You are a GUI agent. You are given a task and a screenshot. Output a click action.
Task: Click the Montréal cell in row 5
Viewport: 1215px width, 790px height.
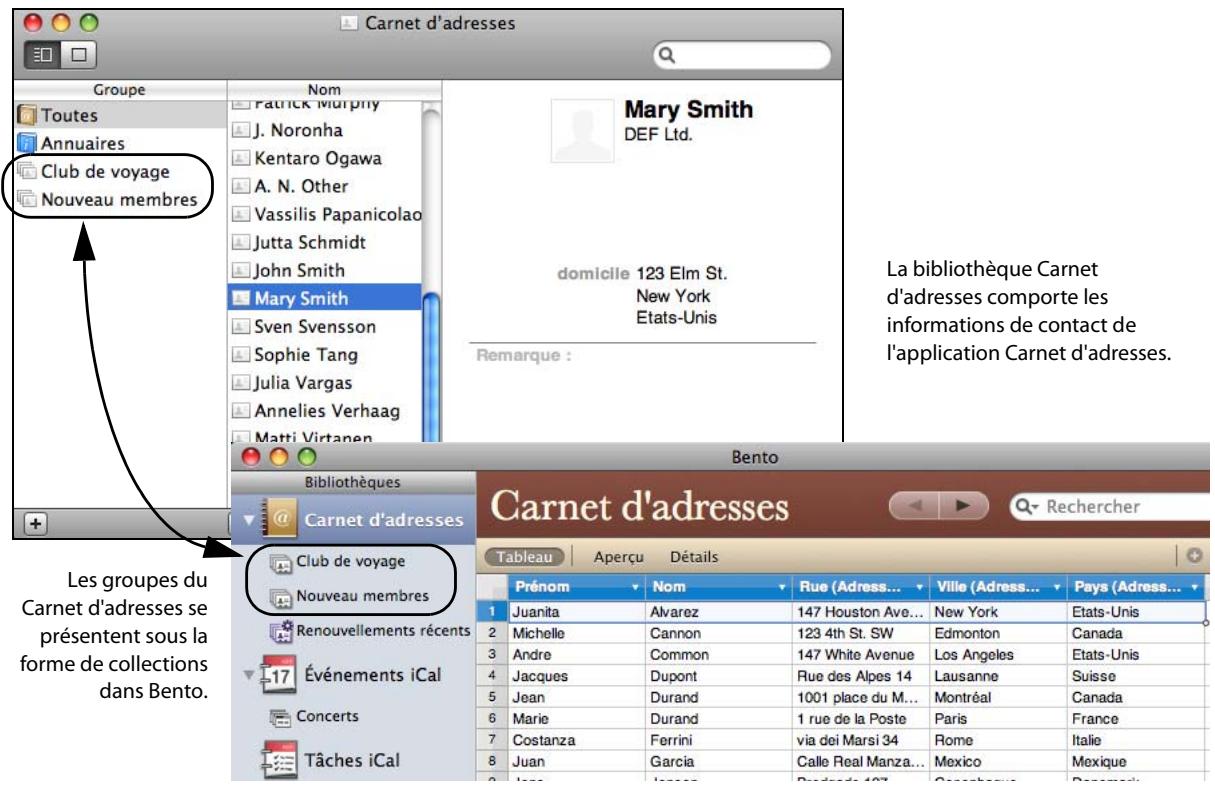tap(997, 696)
